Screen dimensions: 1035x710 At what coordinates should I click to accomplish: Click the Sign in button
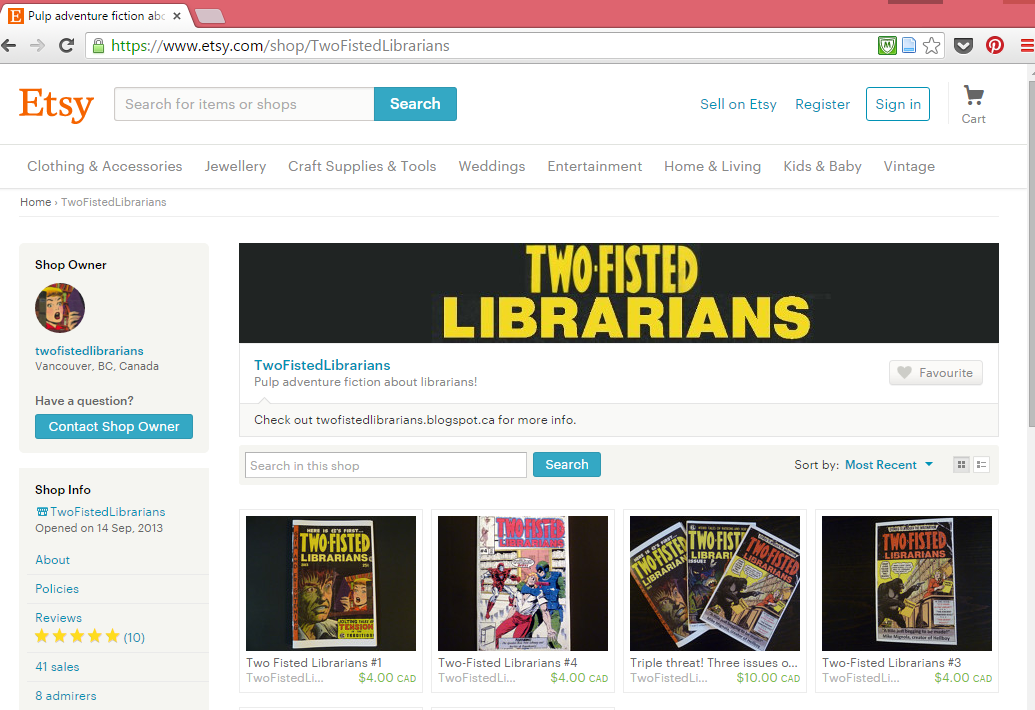coord(898,104)
